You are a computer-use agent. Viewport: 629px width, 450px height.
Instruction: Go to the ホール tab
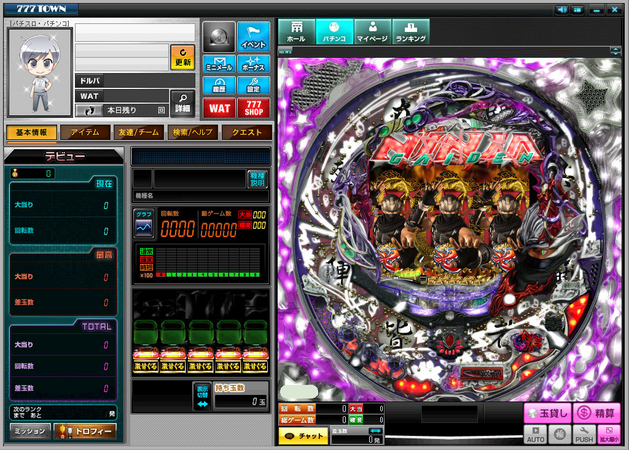click(296, 31)
